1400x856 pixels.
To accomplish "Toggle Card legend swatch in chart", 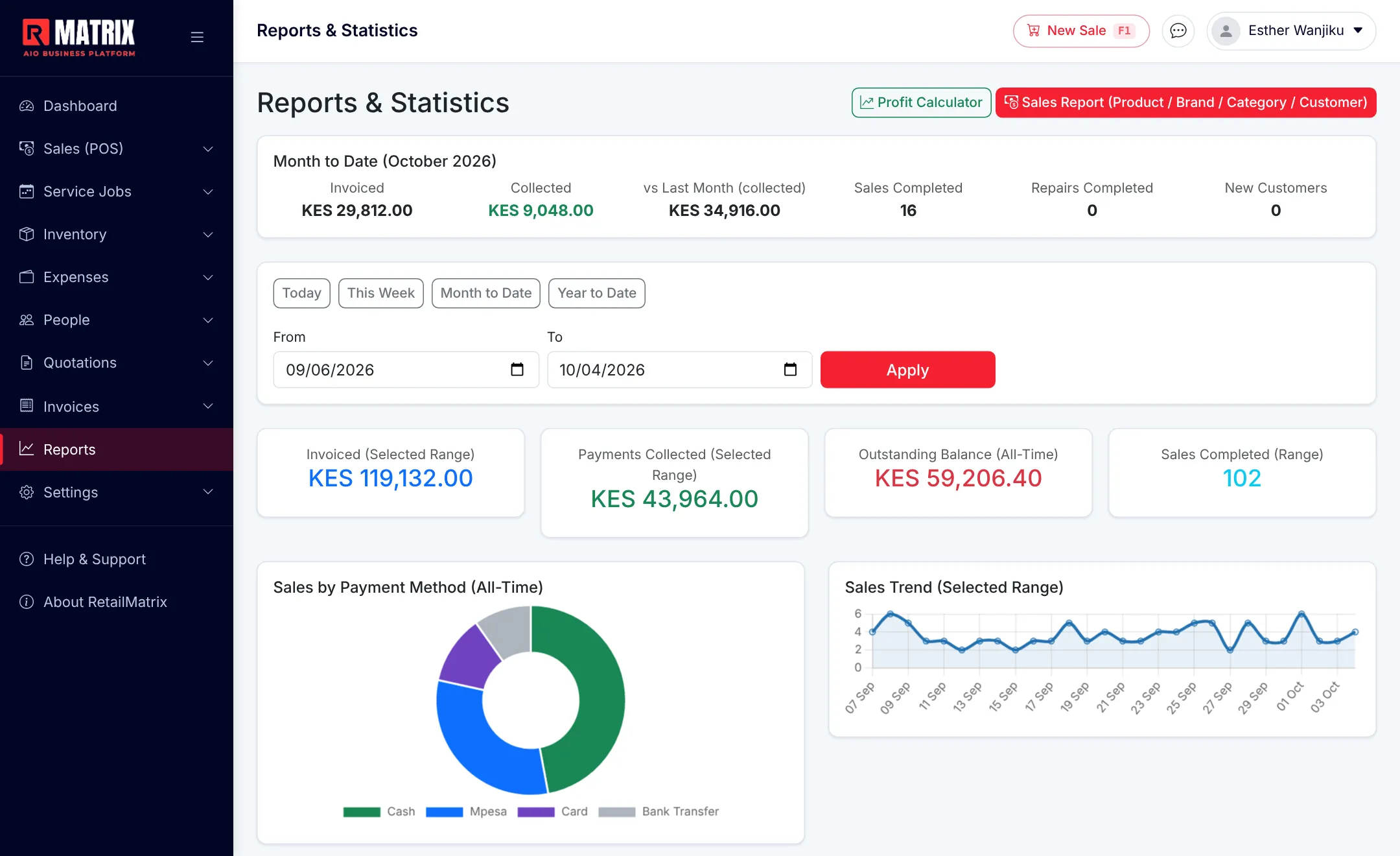I will (x=536, y=812).
